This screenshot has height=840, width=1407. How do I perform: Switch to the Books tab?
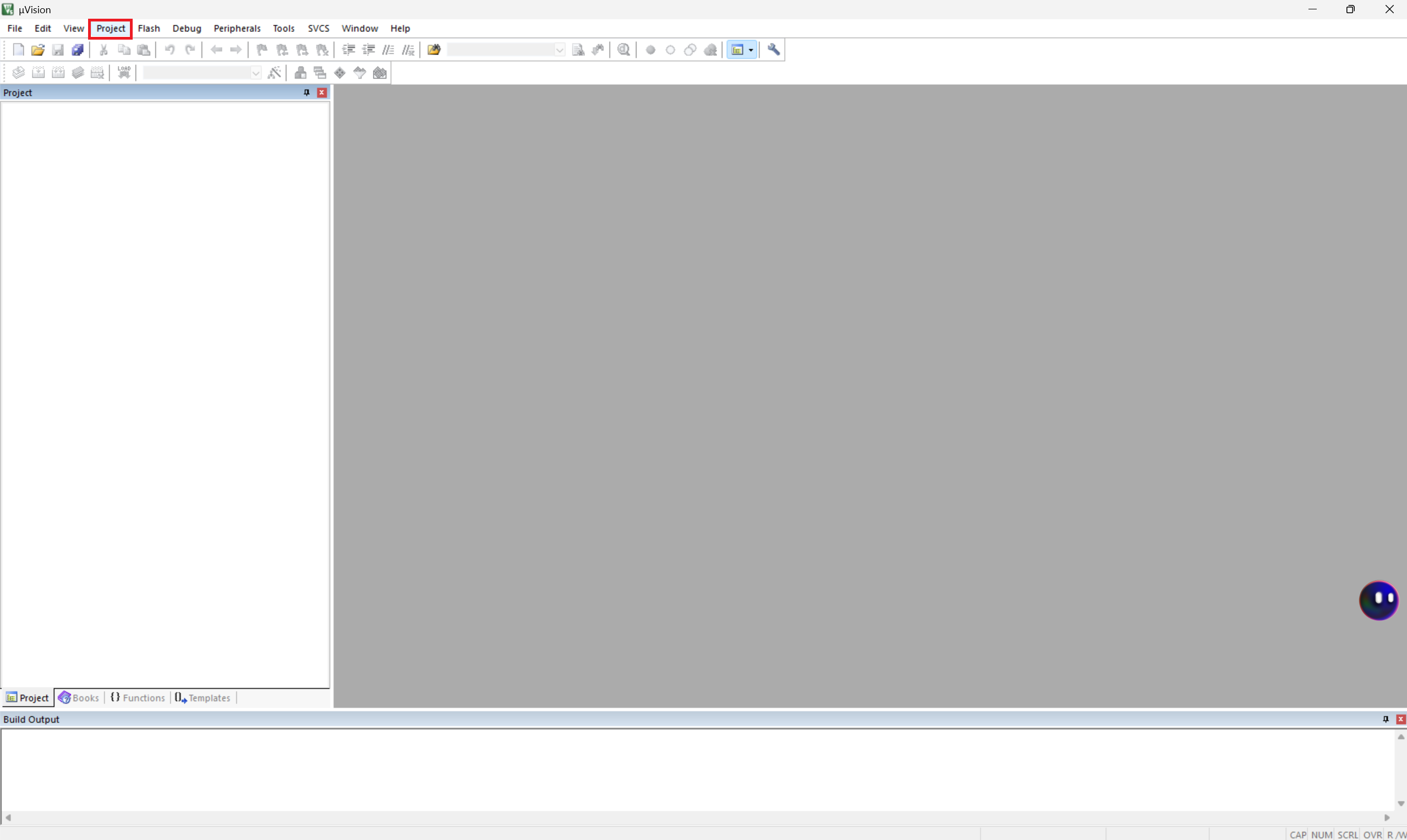pyautogui.click(x=79, y=697)
